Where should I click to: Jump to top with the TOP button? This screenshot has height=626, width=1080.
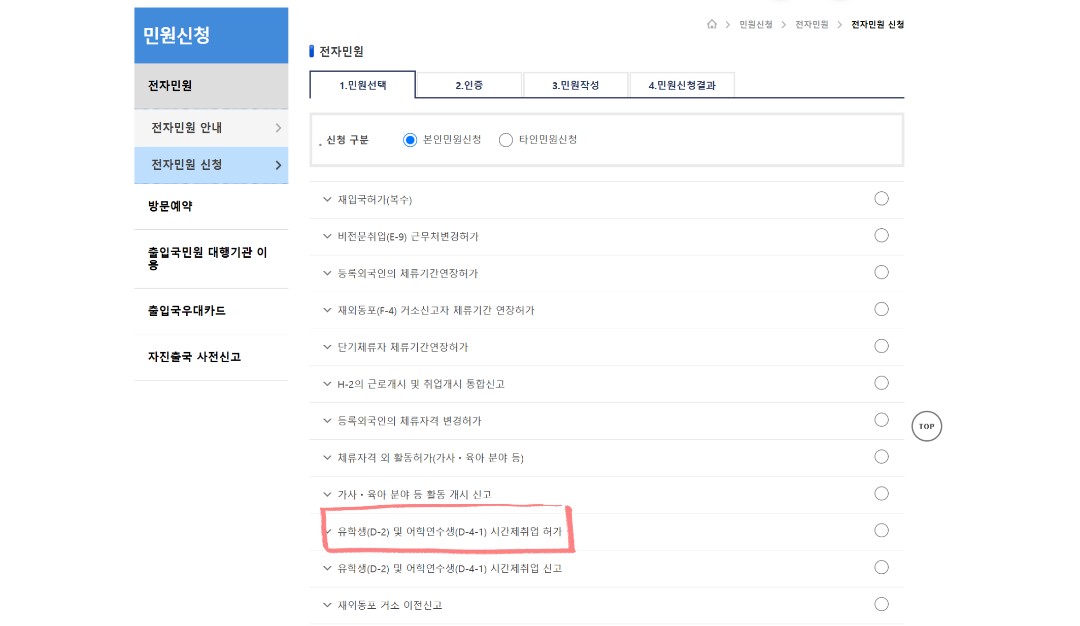coord(926,426)
